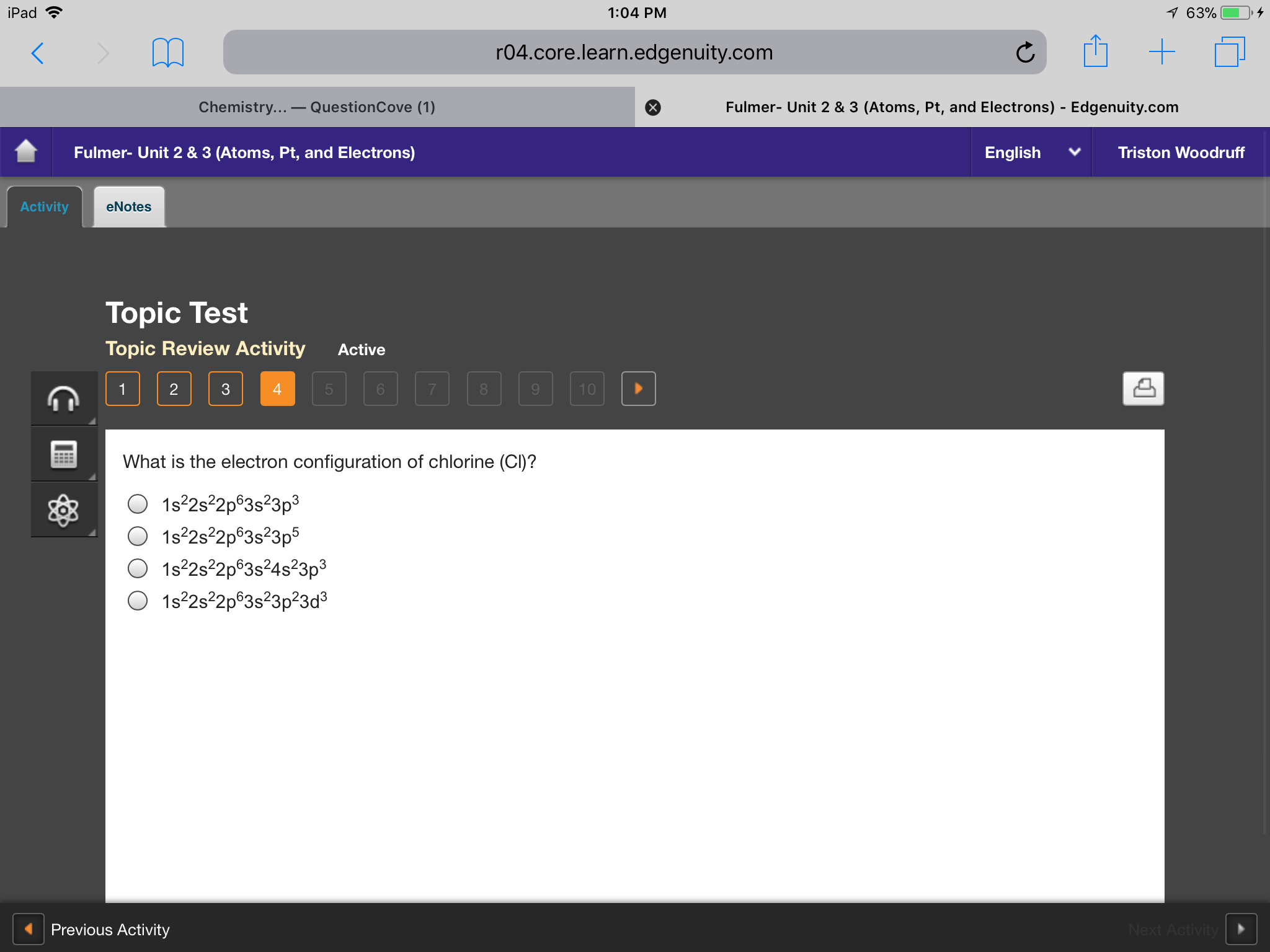The width and height of the screenshot is (1270, 952).
Task: Expand the English language dropdown
Action: click(x=1031, y=152)
